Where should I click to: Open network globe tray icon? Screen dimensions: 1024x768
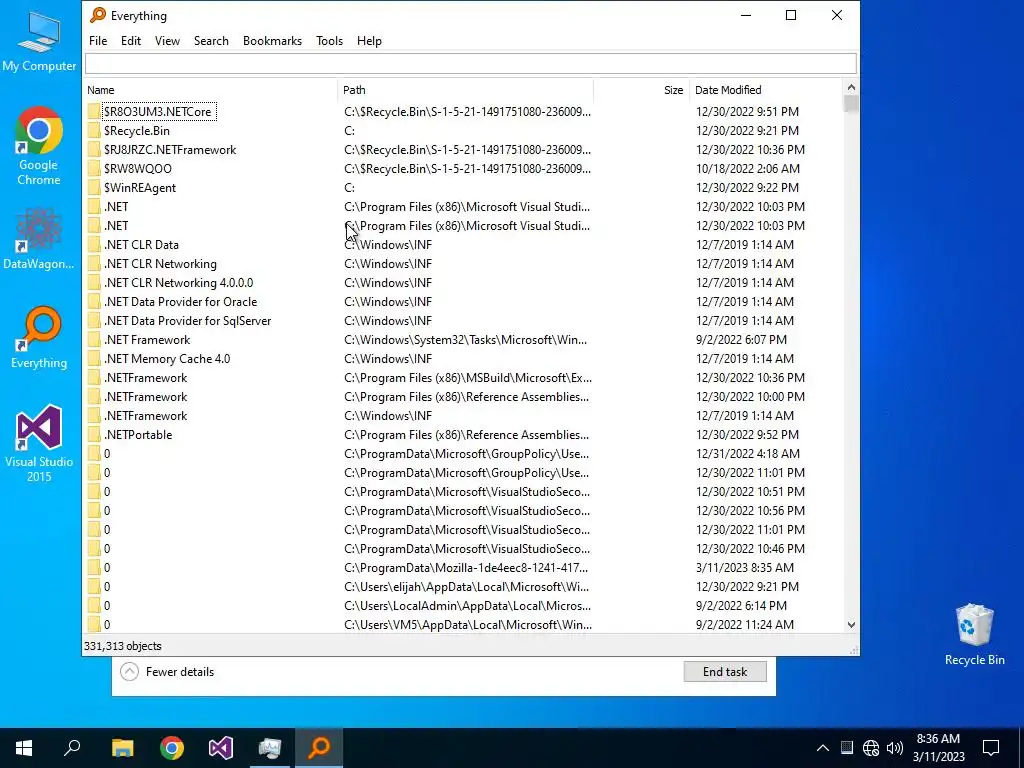point(871,748)
